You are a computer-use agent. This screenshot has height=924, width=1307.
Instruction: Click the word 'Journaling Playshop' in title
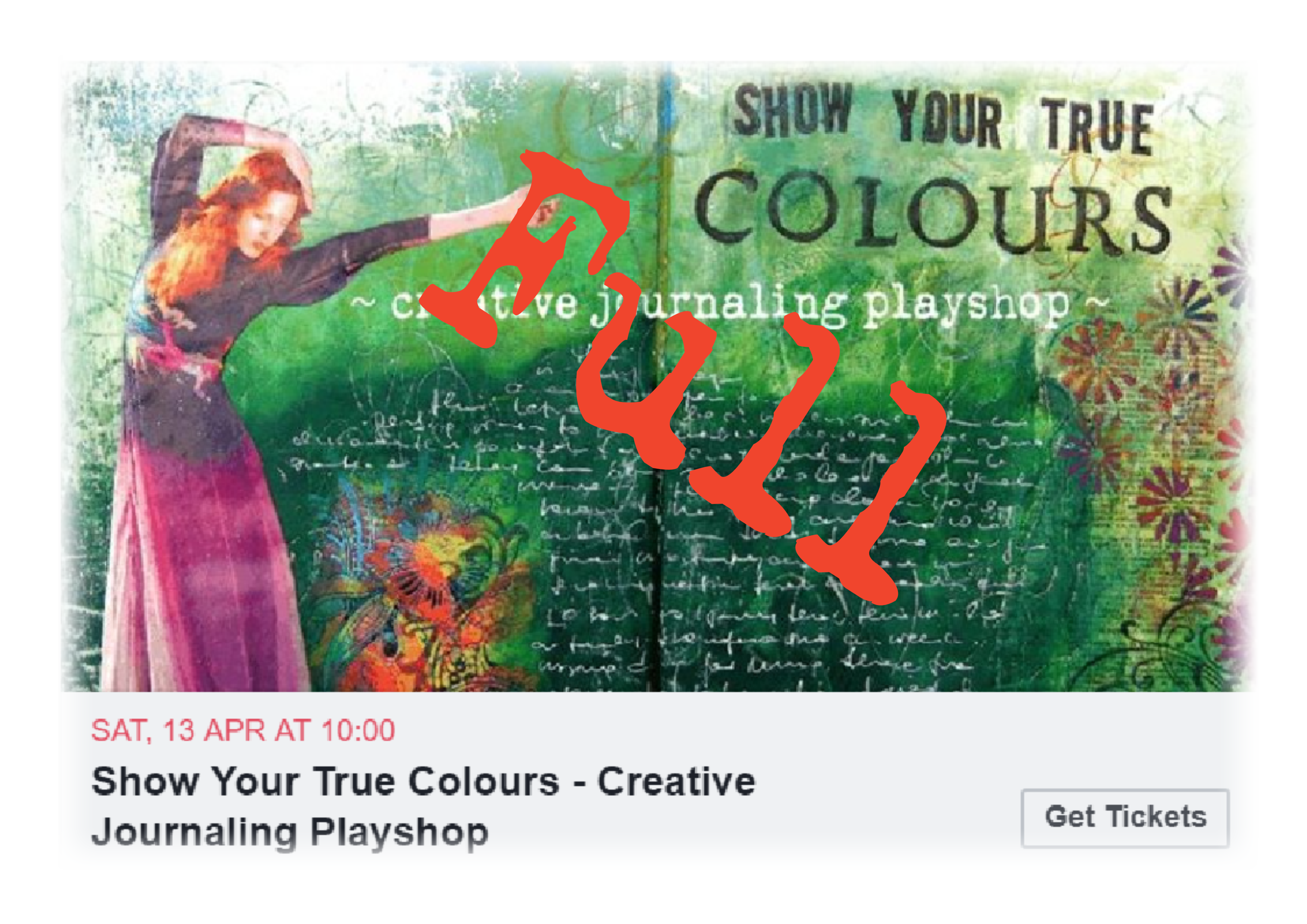click(290, 832)
